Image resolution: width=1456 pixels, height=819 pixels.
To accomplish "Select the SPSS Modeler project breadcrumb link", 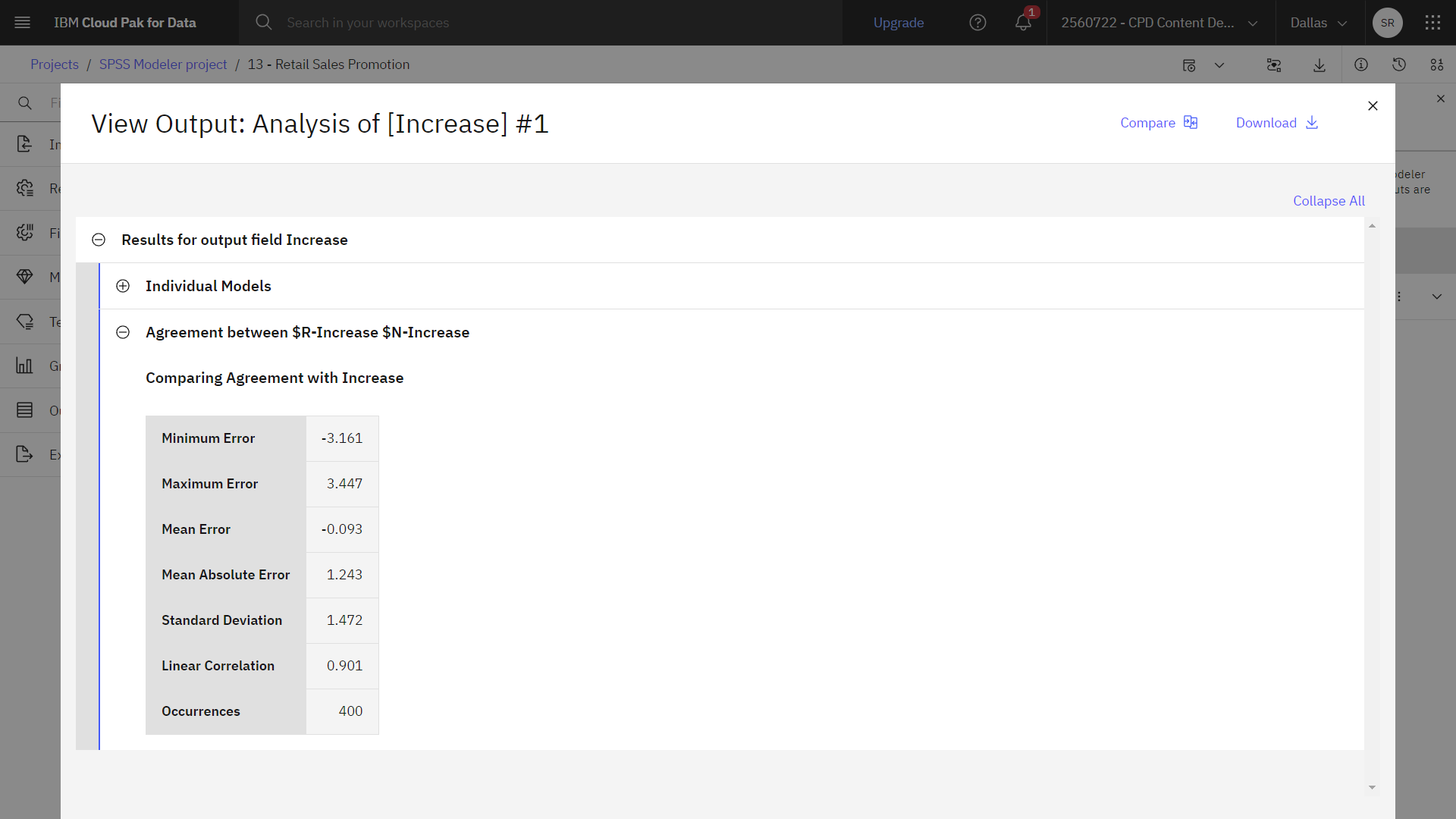I will coord(163,64).
